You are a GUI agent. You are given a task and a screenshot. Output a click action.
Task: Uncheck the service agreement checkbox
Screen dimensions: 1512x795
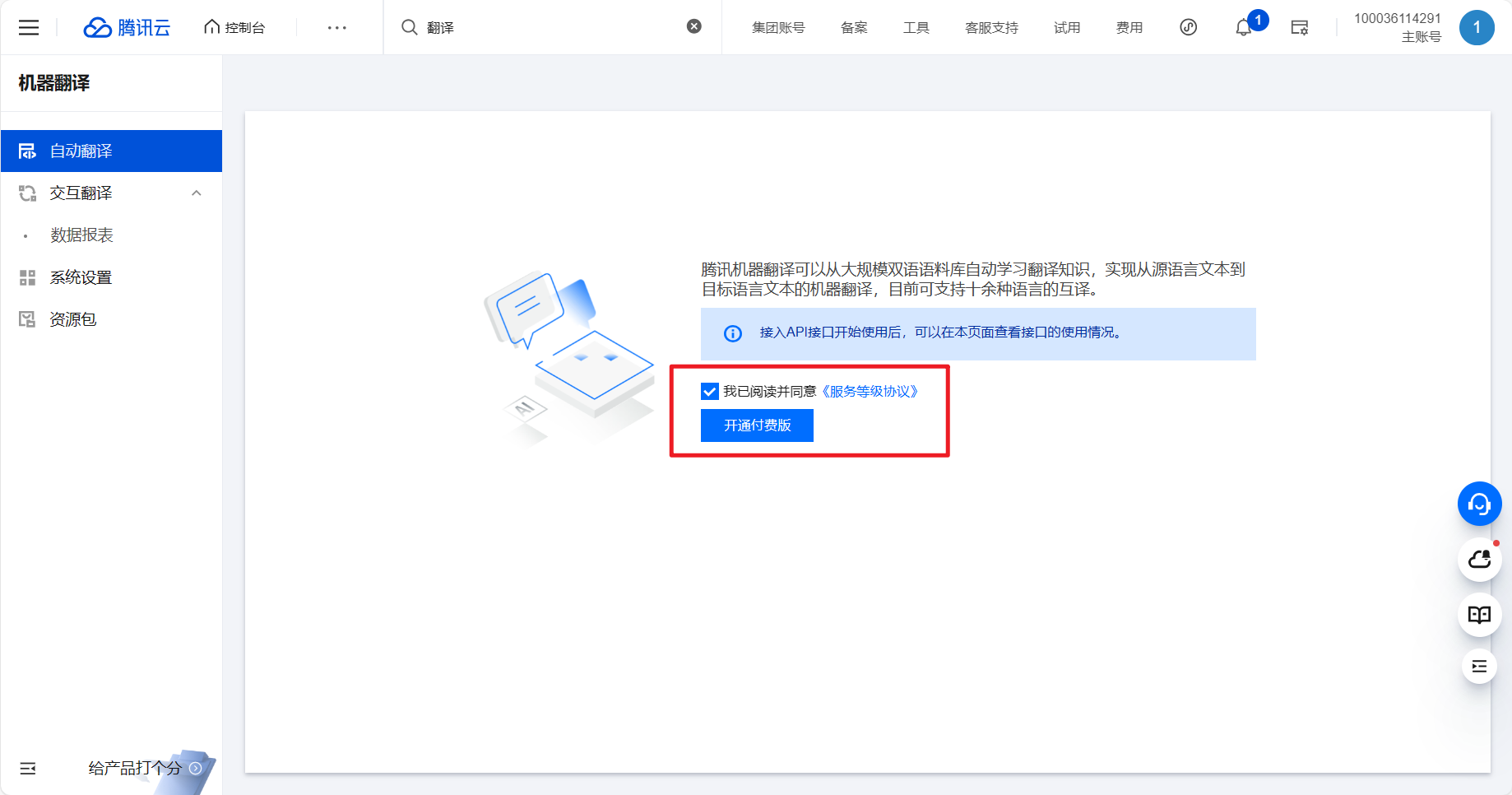pyautogui.click(x=710, y=392)
